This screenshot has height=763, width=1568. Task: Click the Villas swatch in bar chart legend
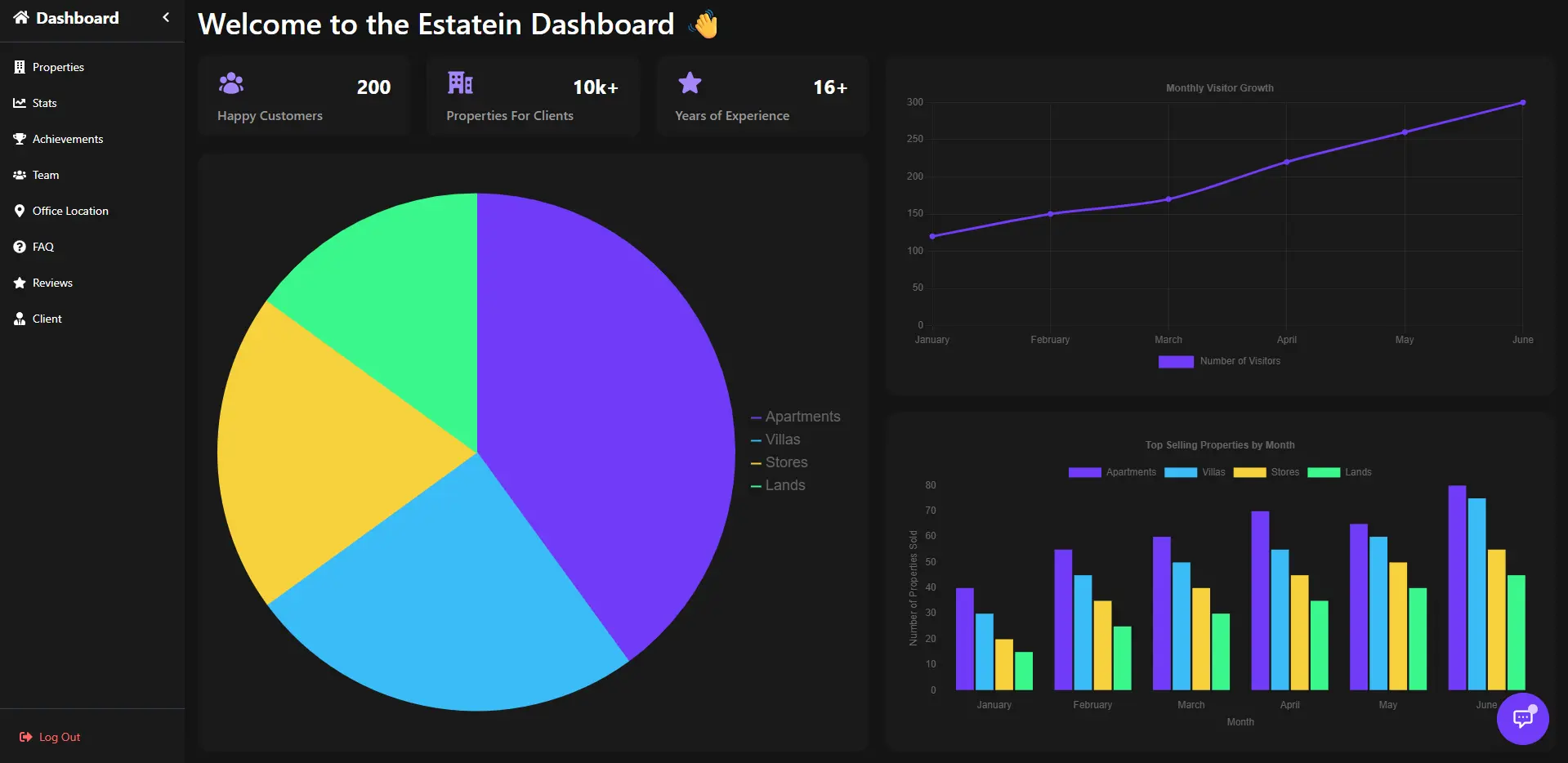click(1181, 472)
